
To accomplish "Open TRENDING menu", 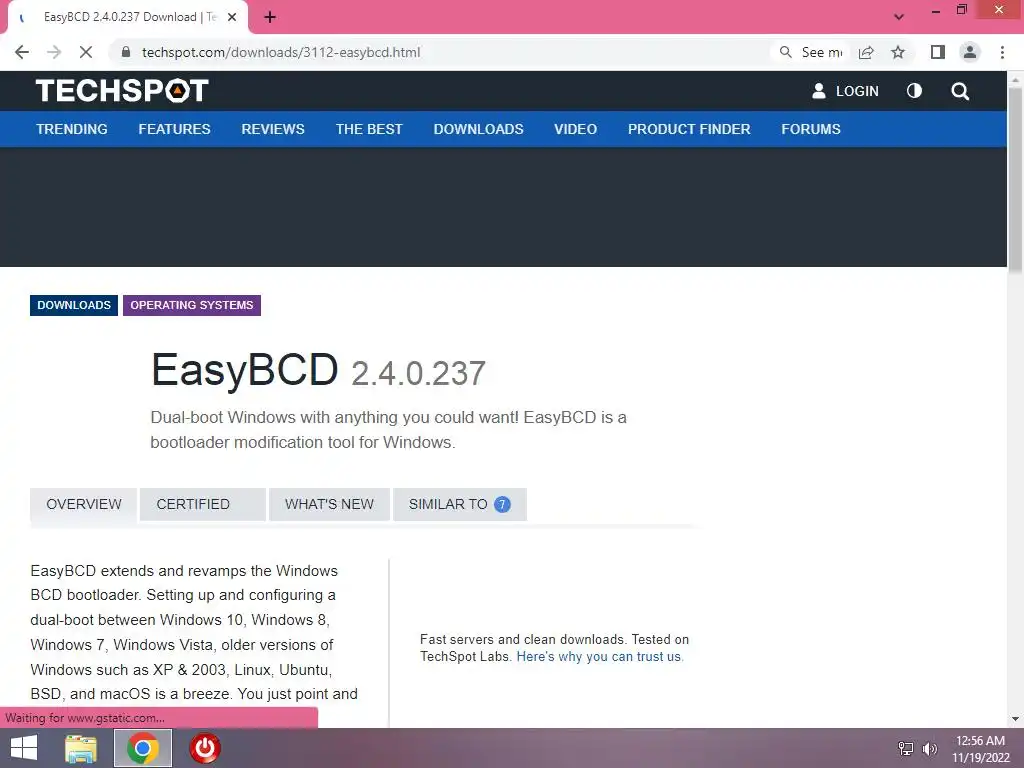I will click(72, 129).
